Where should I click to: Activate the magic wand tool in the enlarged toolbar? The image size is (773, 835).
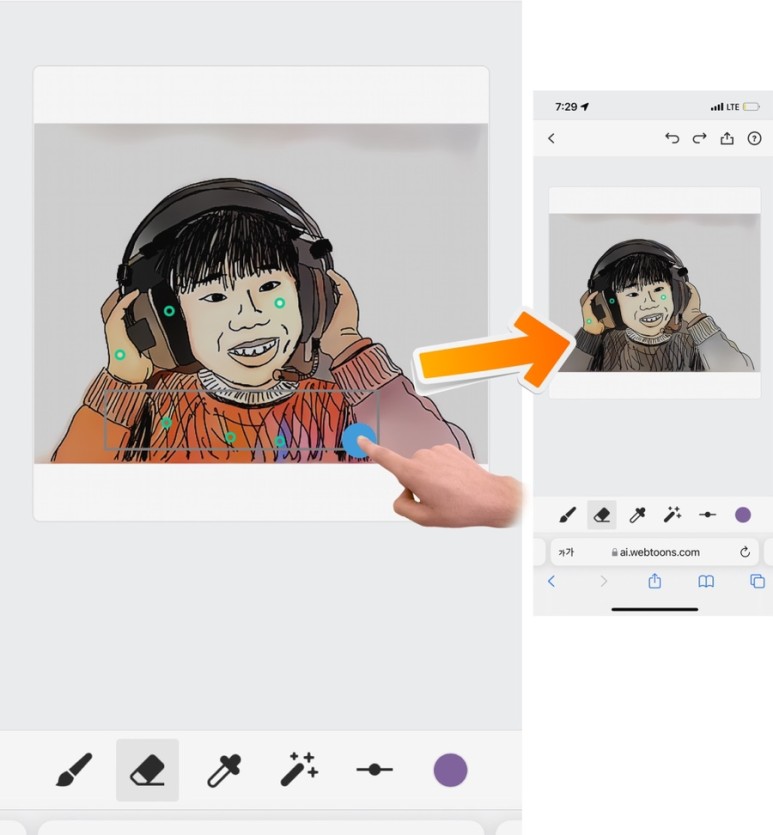point(299,769)
